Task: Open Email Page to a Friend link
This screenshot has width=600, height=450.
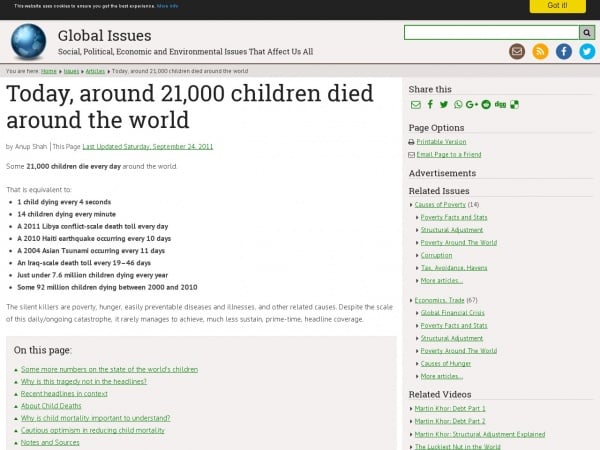Action: click(x=449, y=155)
